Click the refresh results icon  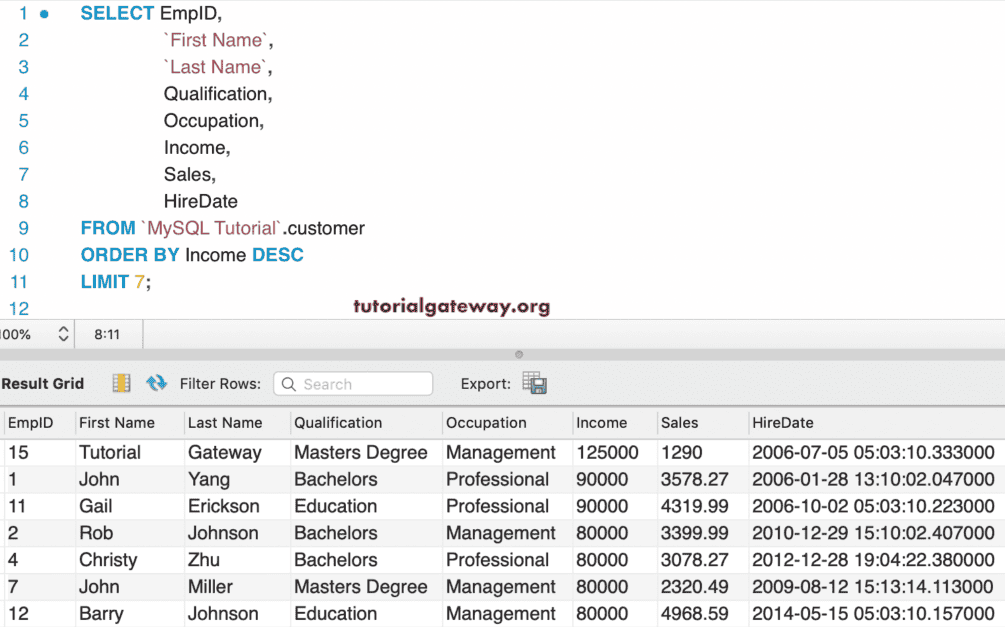pos(156,383)
